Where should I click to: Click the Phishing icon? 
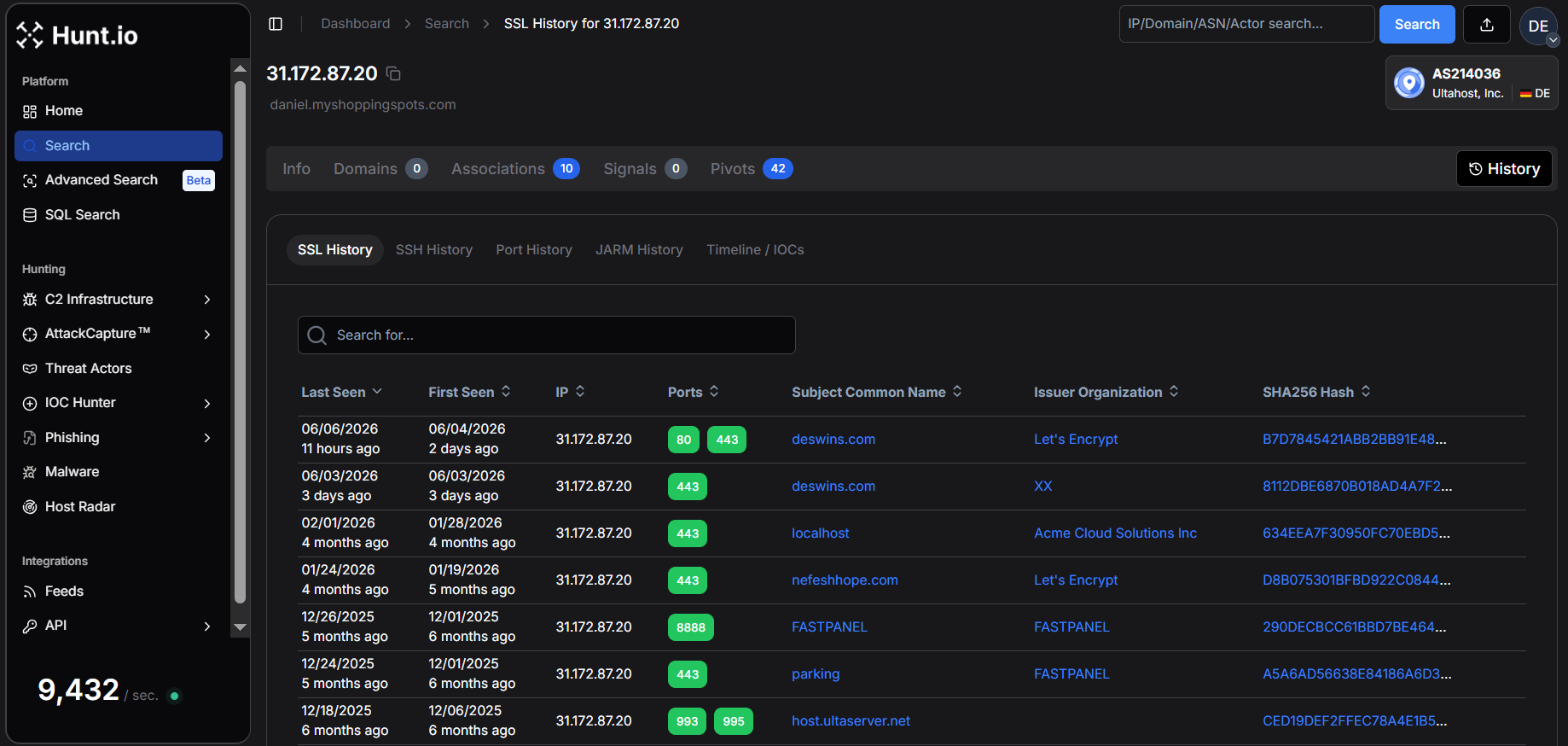30,438
